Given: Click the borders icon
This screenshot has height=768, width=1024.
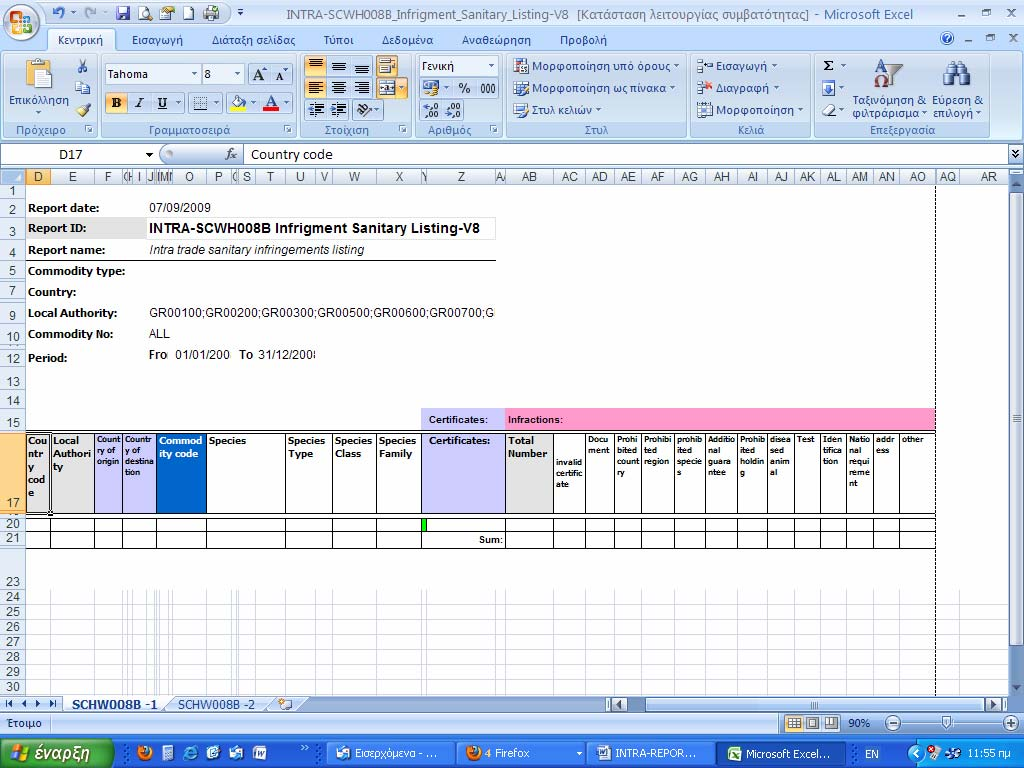Looking at the screenshot, I should 200,103.
